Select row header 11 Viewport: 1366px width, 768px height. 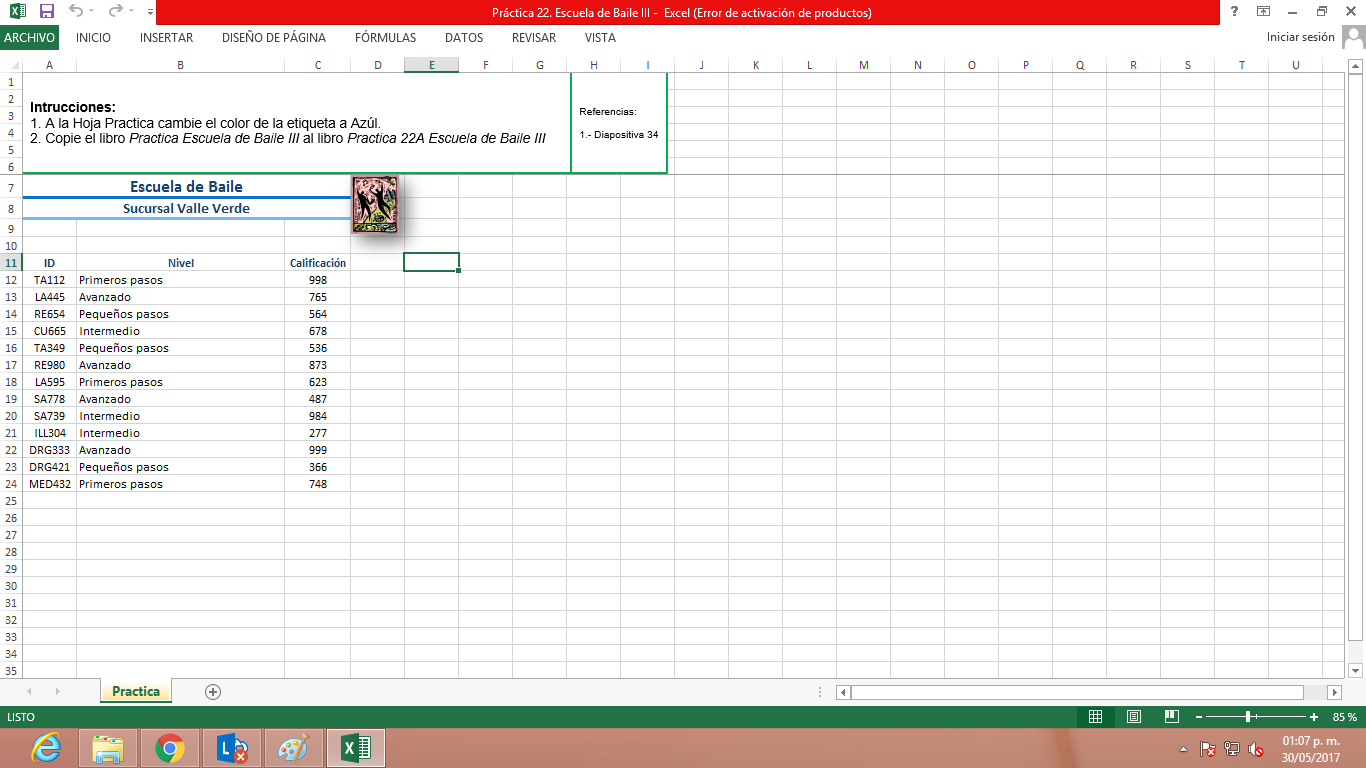point(11,263)
